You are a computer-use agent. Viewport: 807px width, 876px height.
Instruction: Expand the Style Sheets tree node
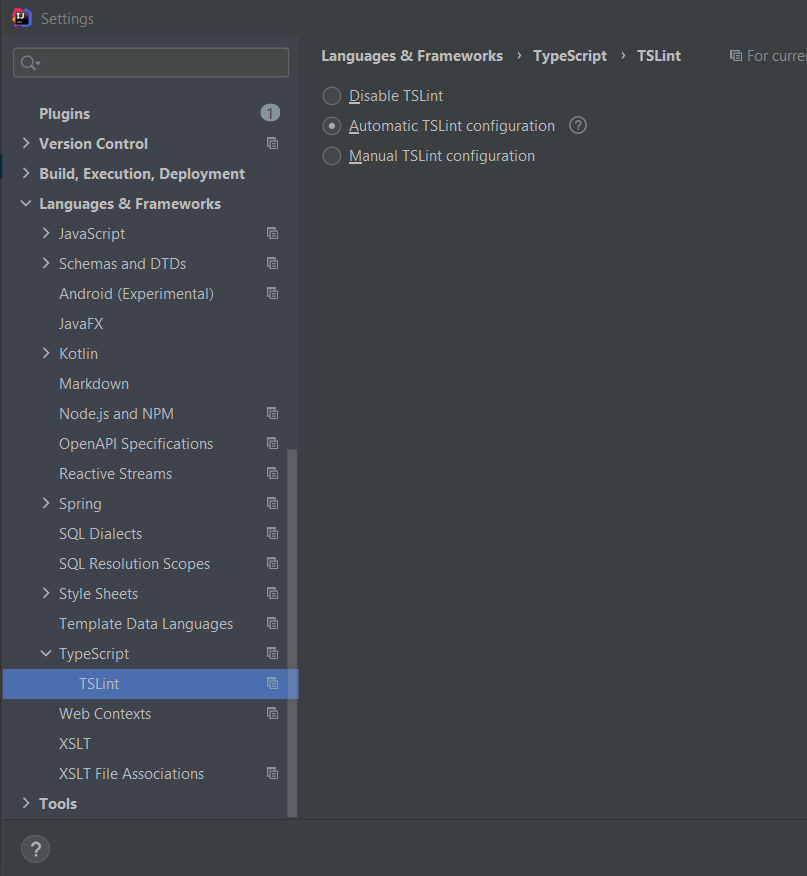coord(46,593)
